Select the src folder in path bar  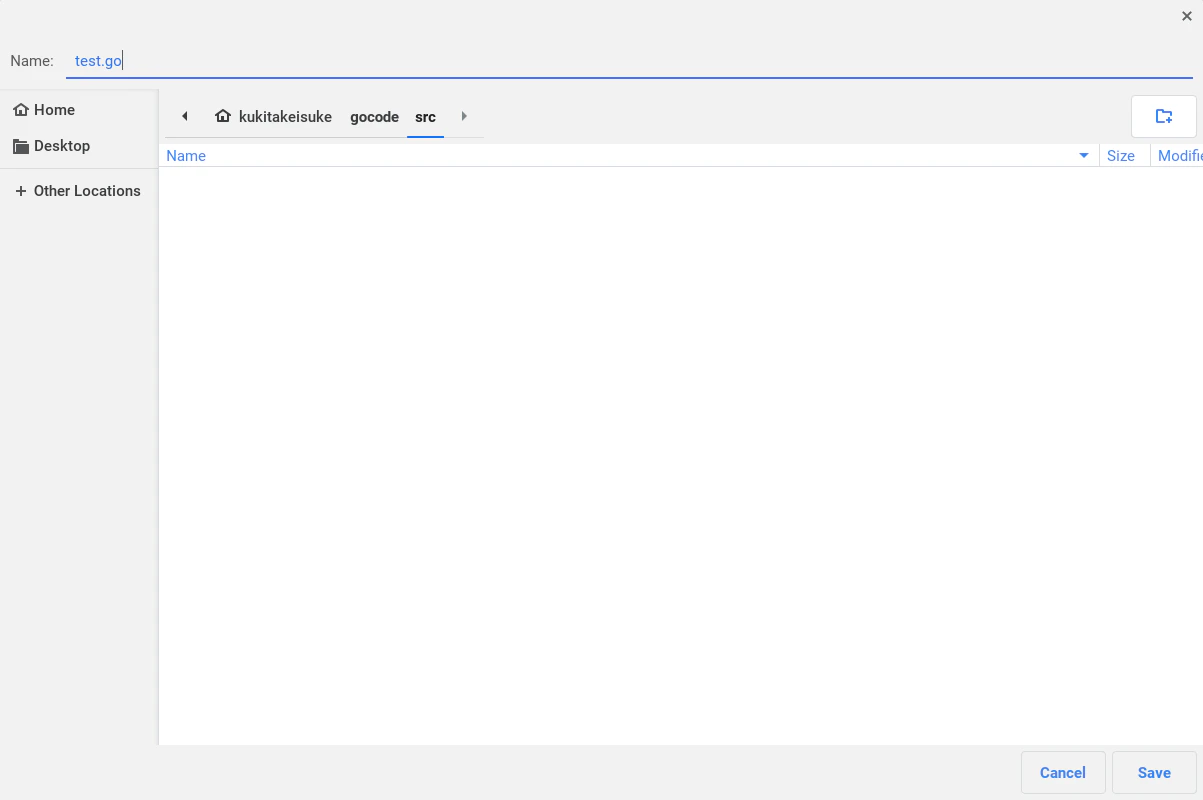(425, 117)
